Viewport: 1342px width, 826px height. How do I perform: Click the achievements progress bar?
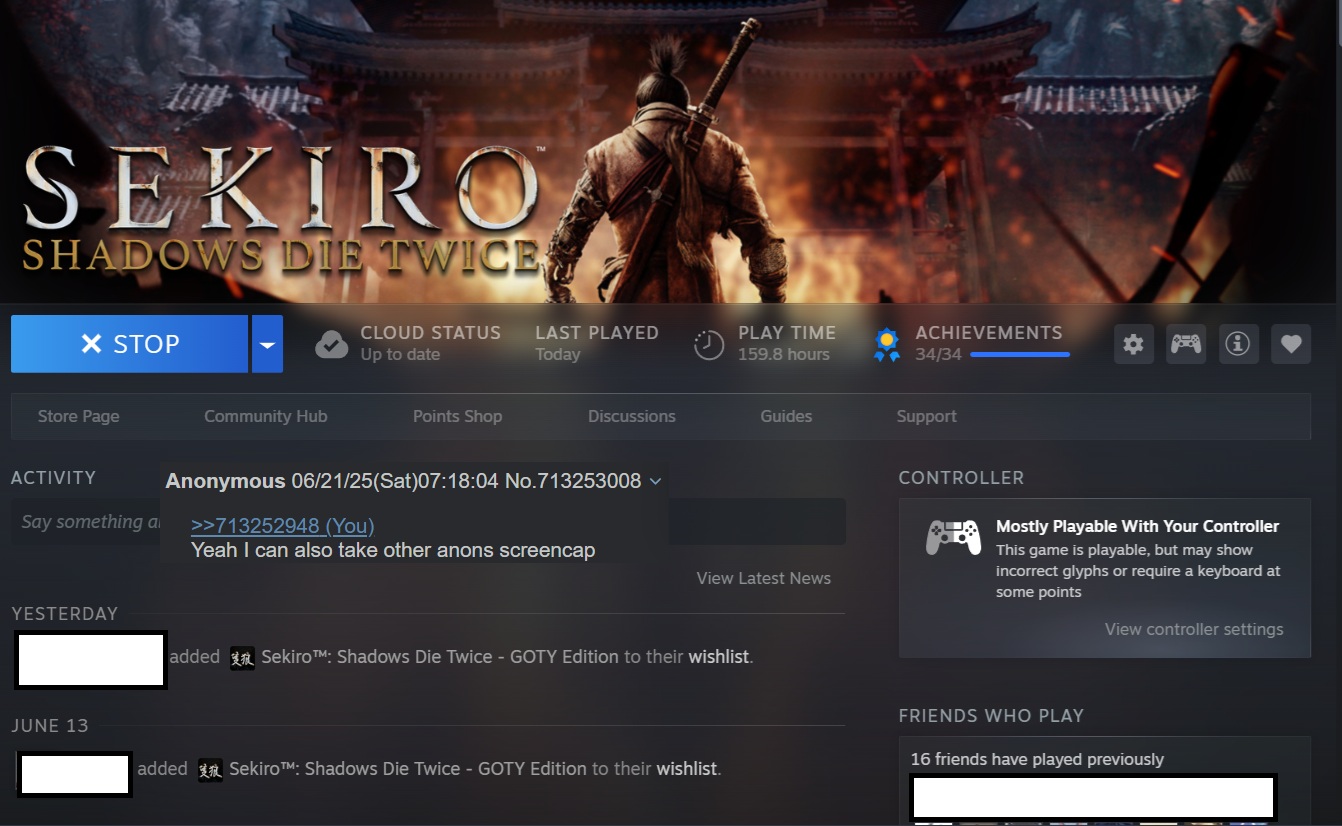[1020, 354]
